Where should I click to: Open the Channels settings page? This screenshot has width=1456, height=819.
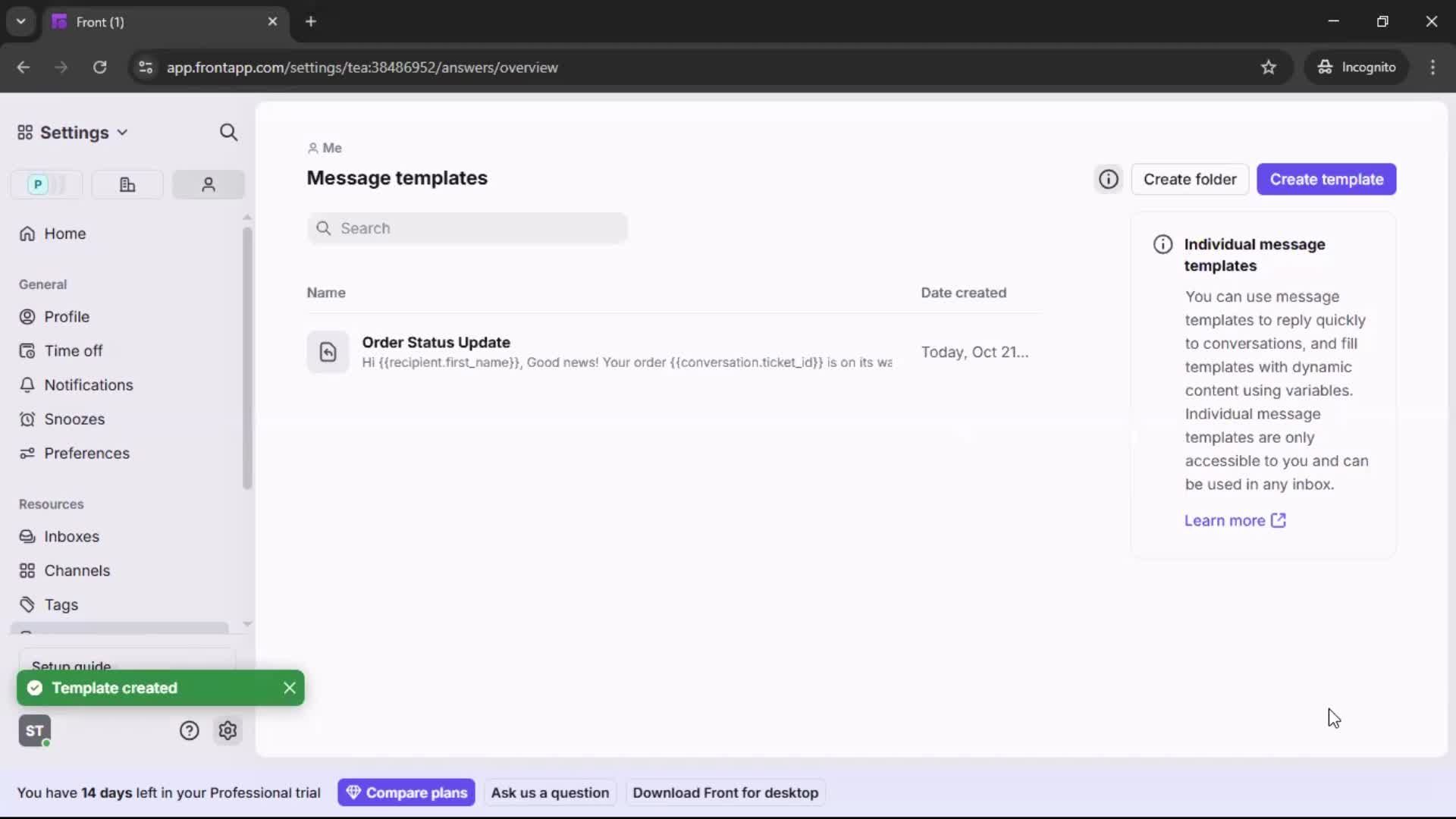[x=76, y=570]
